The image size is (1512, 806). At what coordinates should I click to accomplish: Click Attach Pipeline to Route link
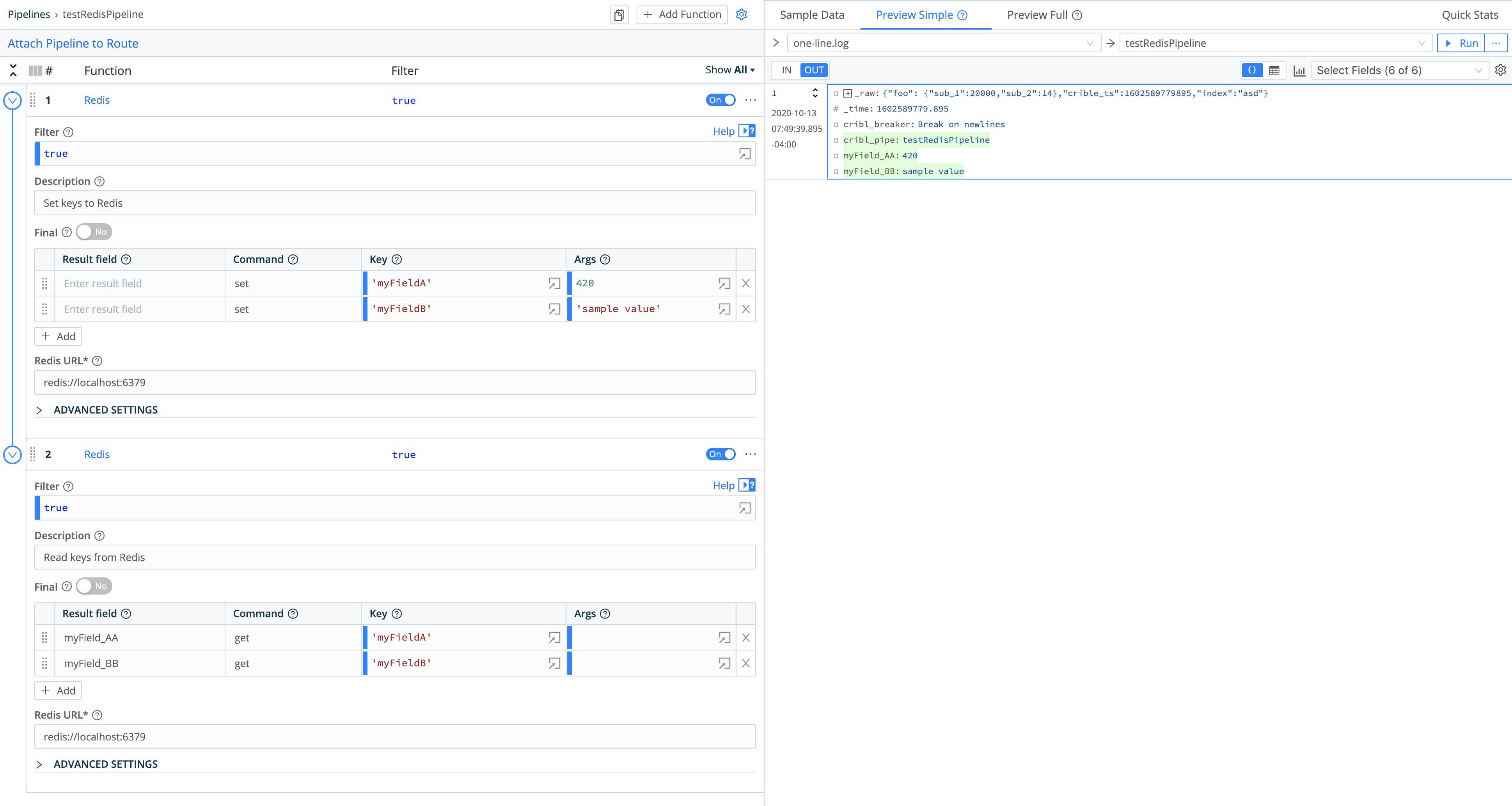pos(73,43)
